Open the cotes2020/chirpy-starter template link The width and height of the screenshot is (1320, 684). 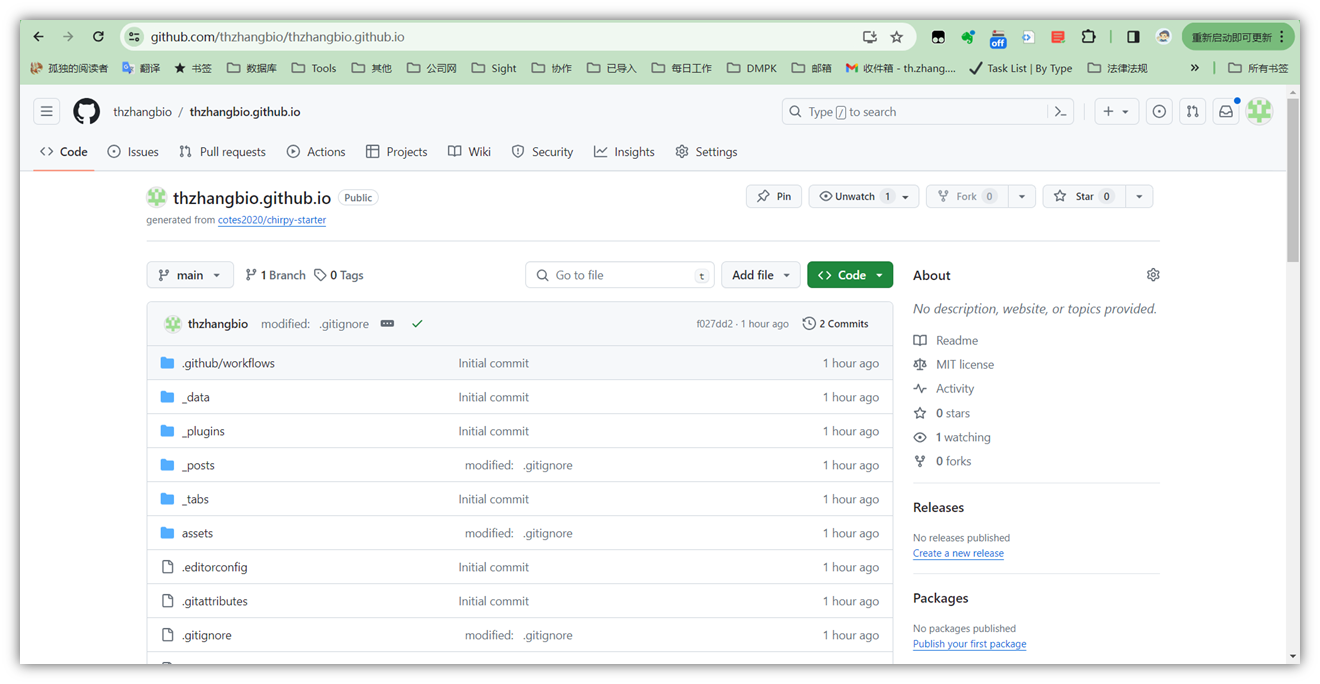point(273,220)
